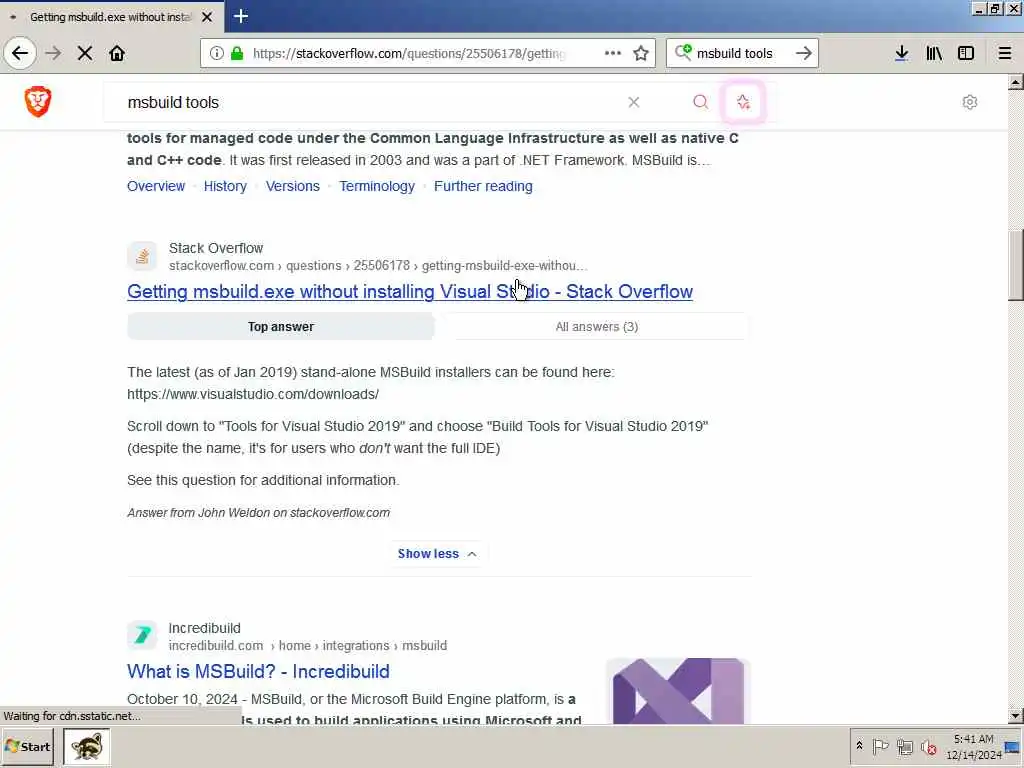The height and width of the screenshot is (768, 1024).
Task: Open the 'Further reading' link
Action: pyautogui.click(x=483, y=186)
